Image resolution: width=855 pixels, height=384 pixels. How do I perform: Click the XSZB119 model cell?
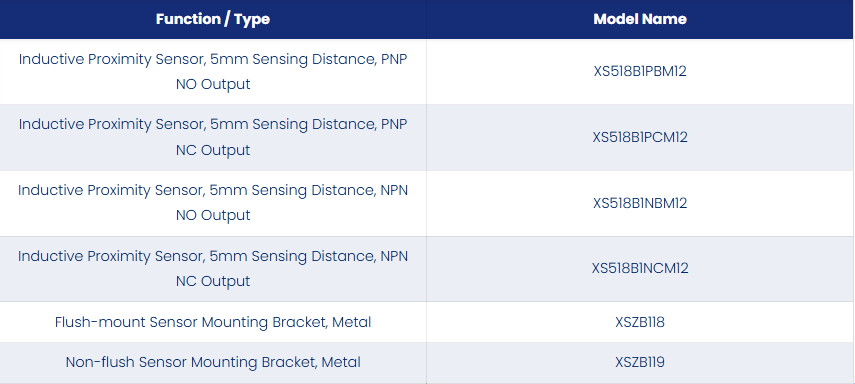(640, 362)
